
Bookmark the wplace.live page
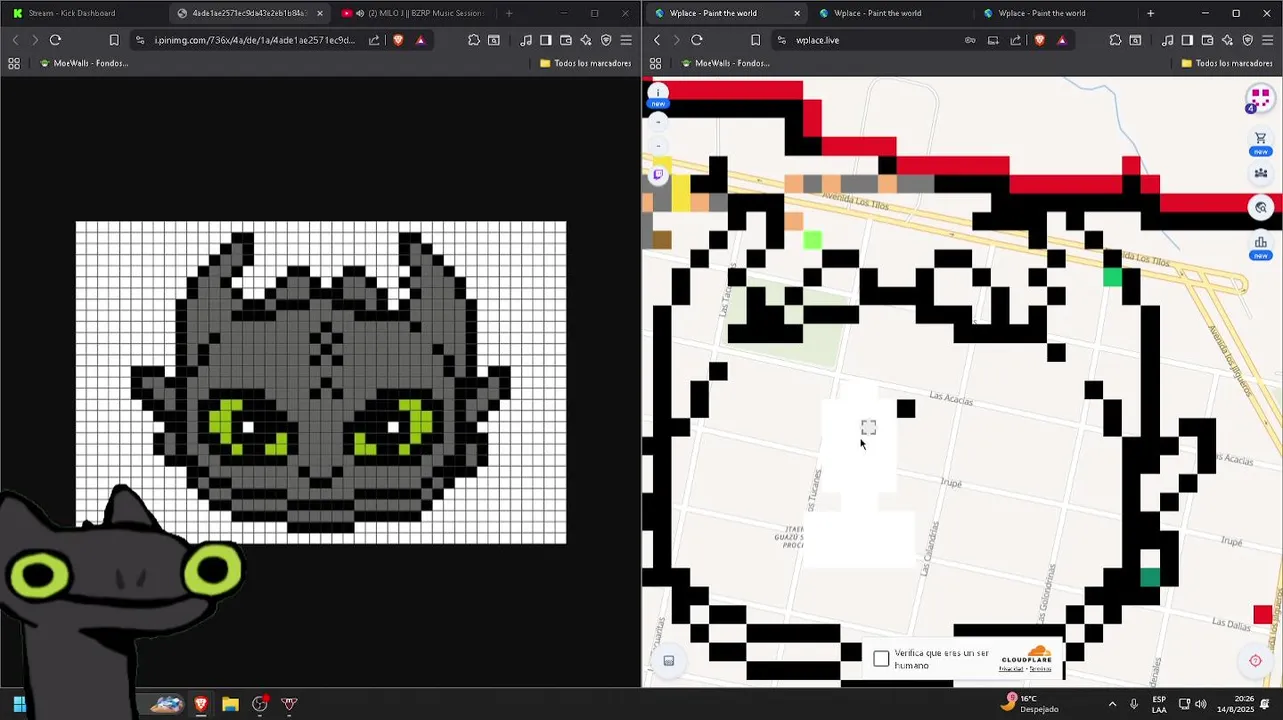coord(755,40)
